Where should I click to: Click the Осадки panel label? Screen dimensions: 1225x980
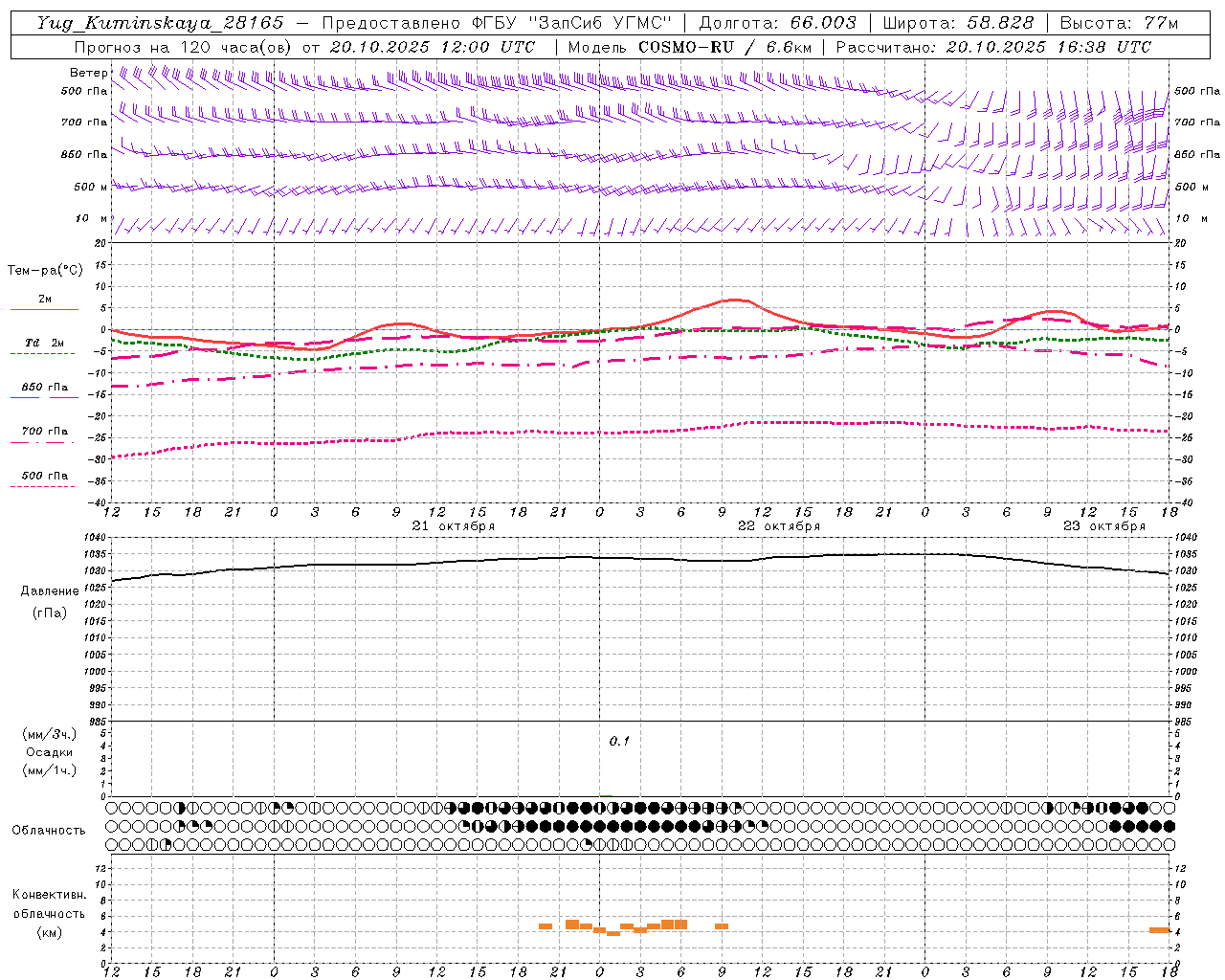click(50, 752)
